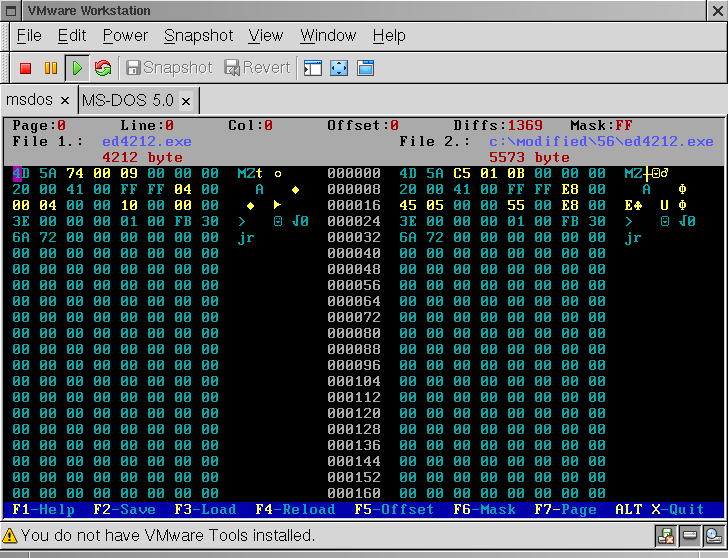Click offset label 000128
Image resolution: width=728 pixels, height=558 pixels.
pos(354,429)
